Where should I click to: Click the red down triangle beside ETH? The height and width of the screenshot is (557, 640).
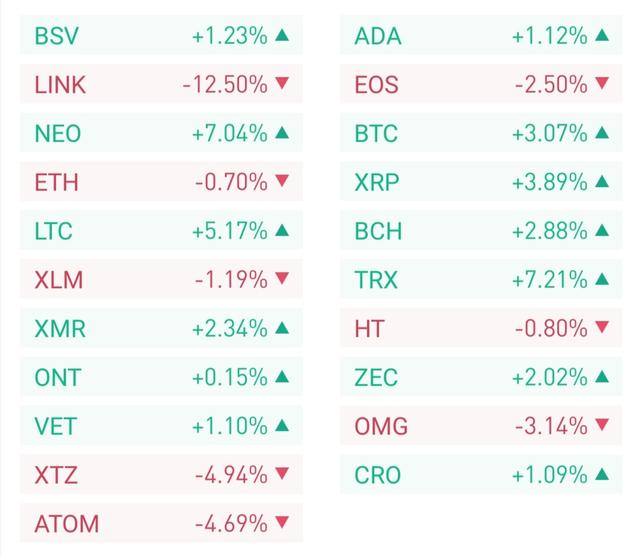(x=282, y=183)
